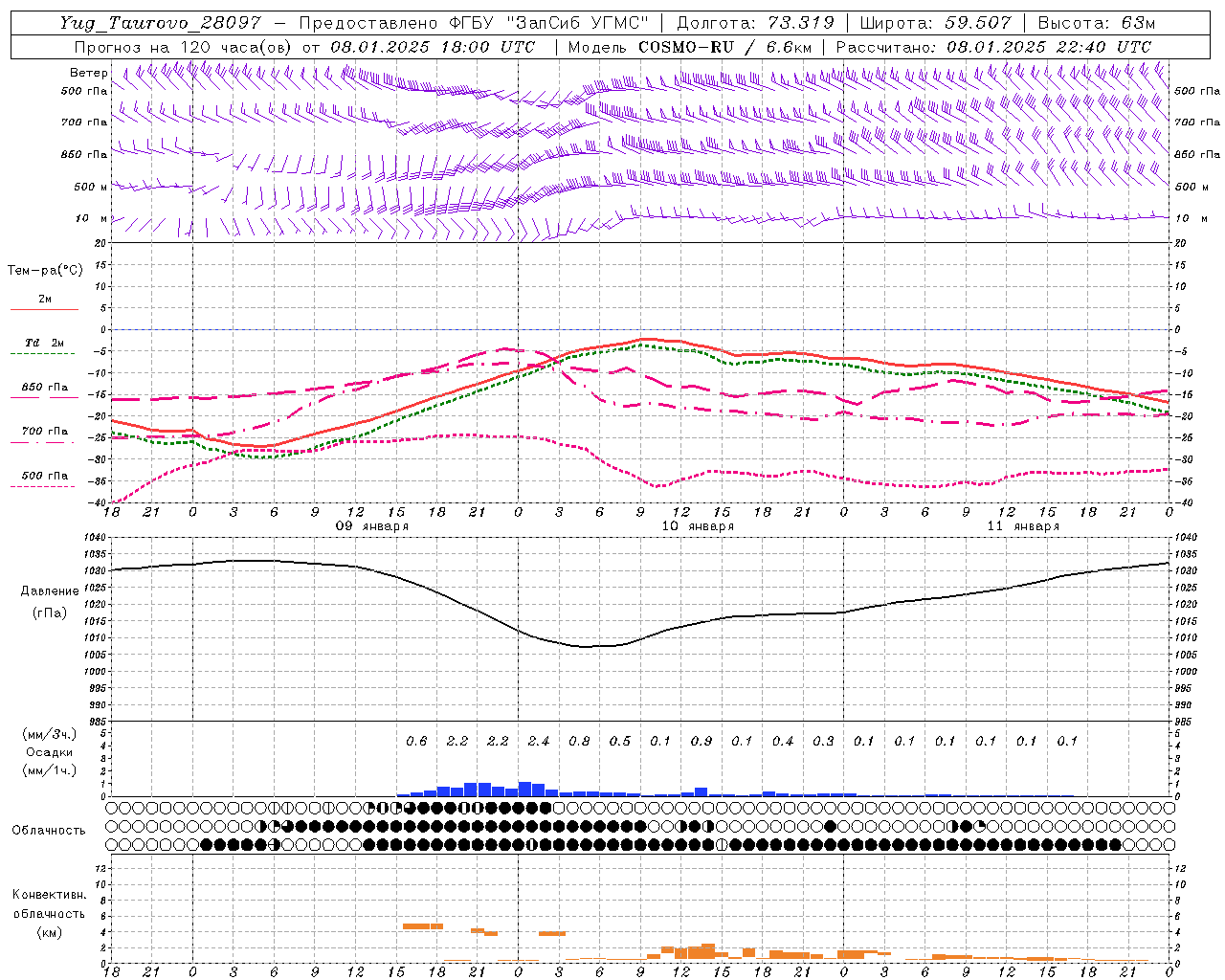Screen dimensions: 1225x980
Task: Click the 0.9 precipitation value
Action: [x=702, y=741]
